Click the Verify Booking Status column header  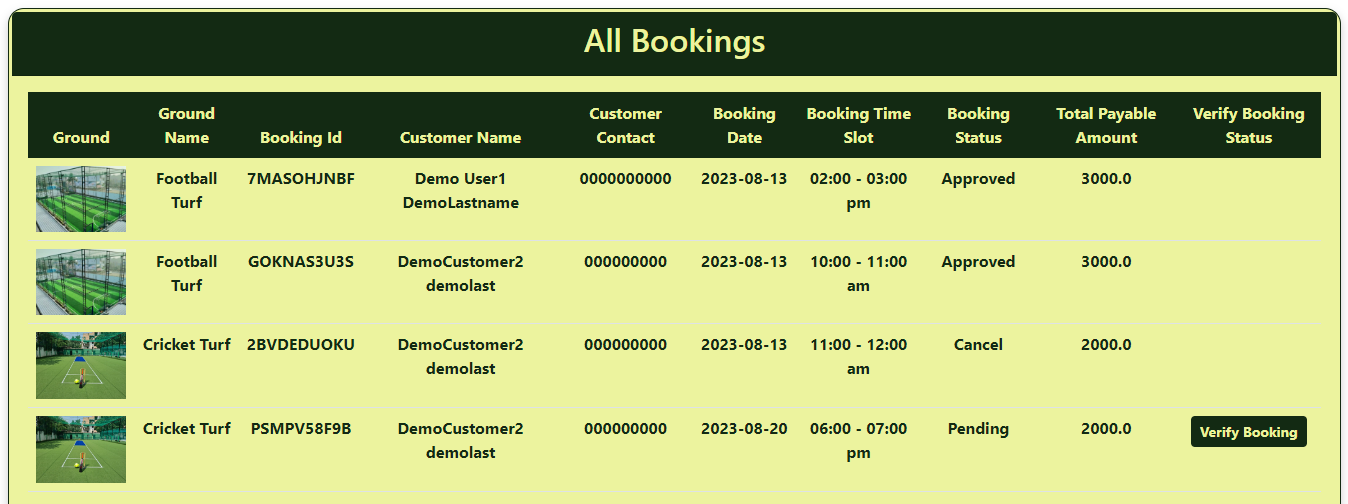[x=1248, y=126]
